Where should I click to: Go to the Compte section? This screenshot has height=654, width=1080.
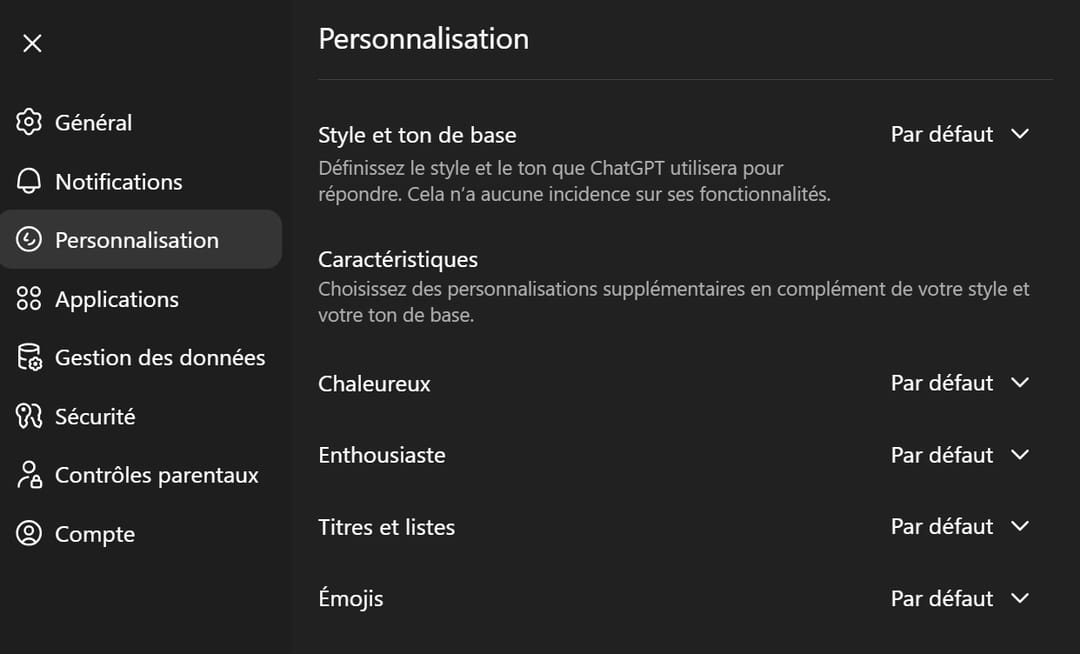(95, 534)
